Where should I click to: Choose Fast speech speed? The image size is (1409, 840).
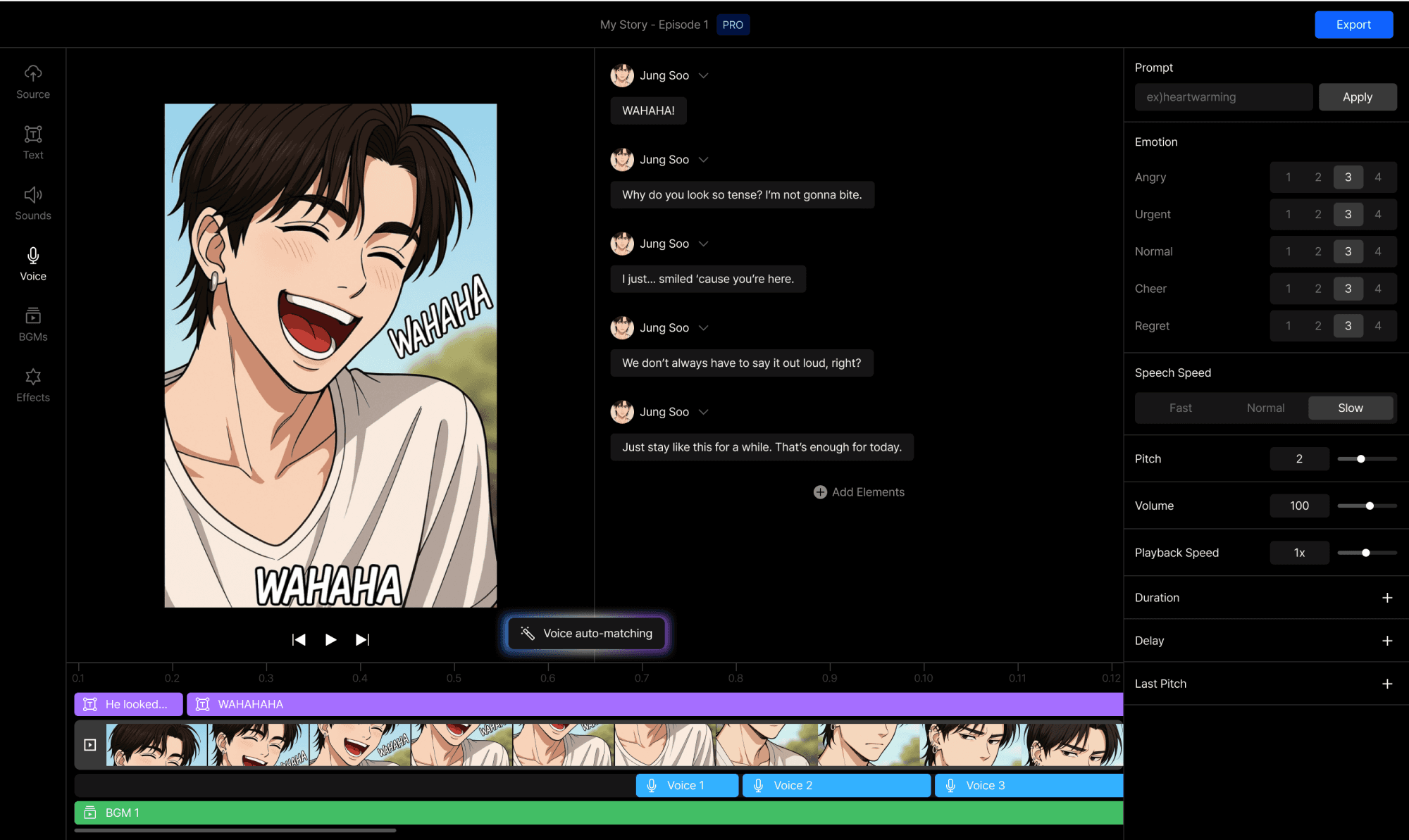[1180, 408]
